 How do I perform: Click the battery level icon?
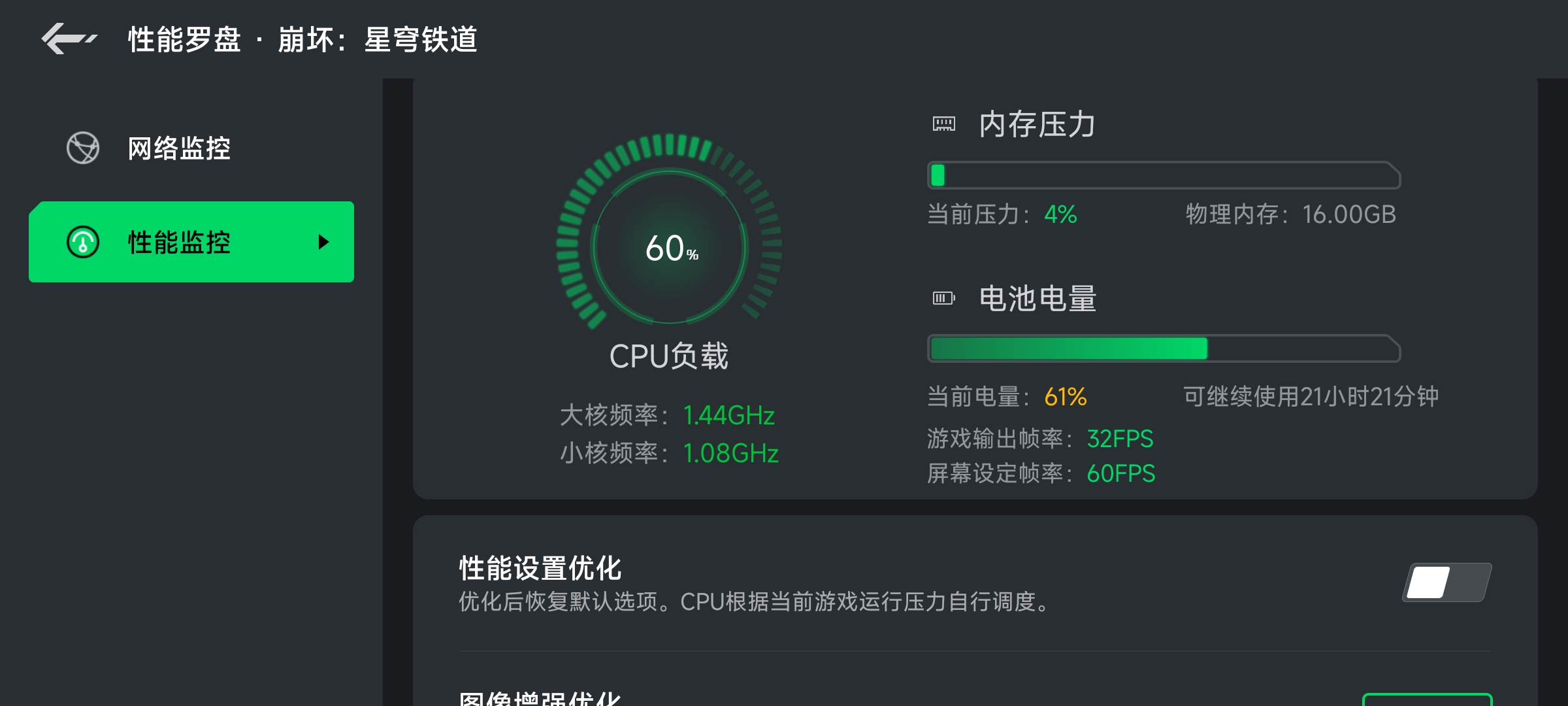[x=943, y=298]
